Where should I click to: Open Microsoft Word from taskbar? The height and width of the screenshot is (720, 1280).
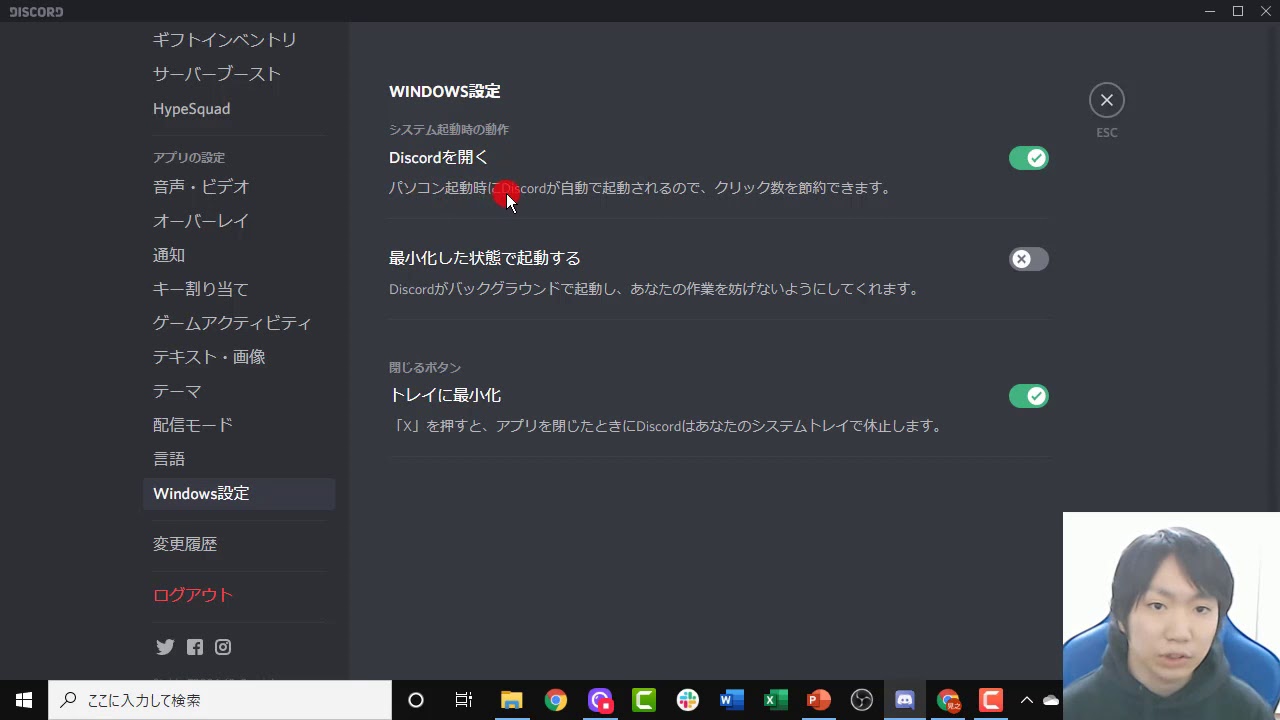pos(732,700)
